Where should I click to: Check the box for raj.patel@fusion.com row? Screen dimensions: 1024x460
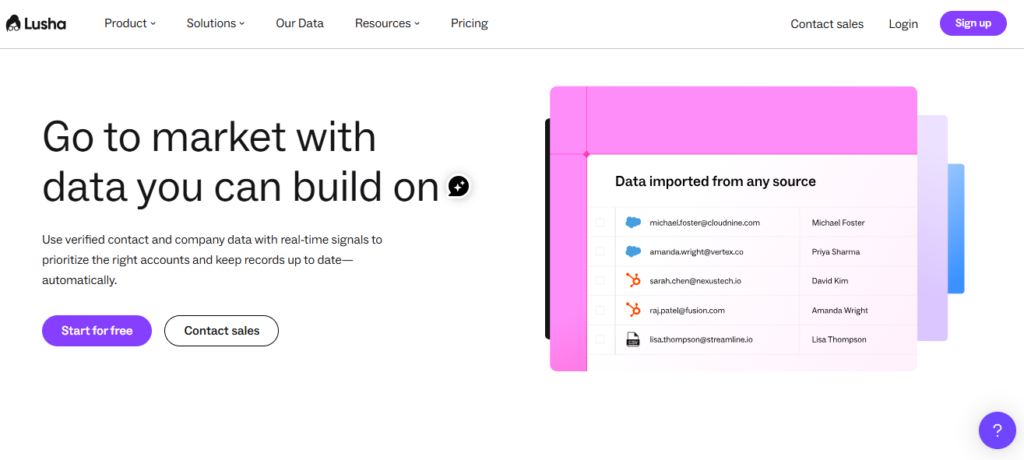pyautogui.click(x=600, y=310)
